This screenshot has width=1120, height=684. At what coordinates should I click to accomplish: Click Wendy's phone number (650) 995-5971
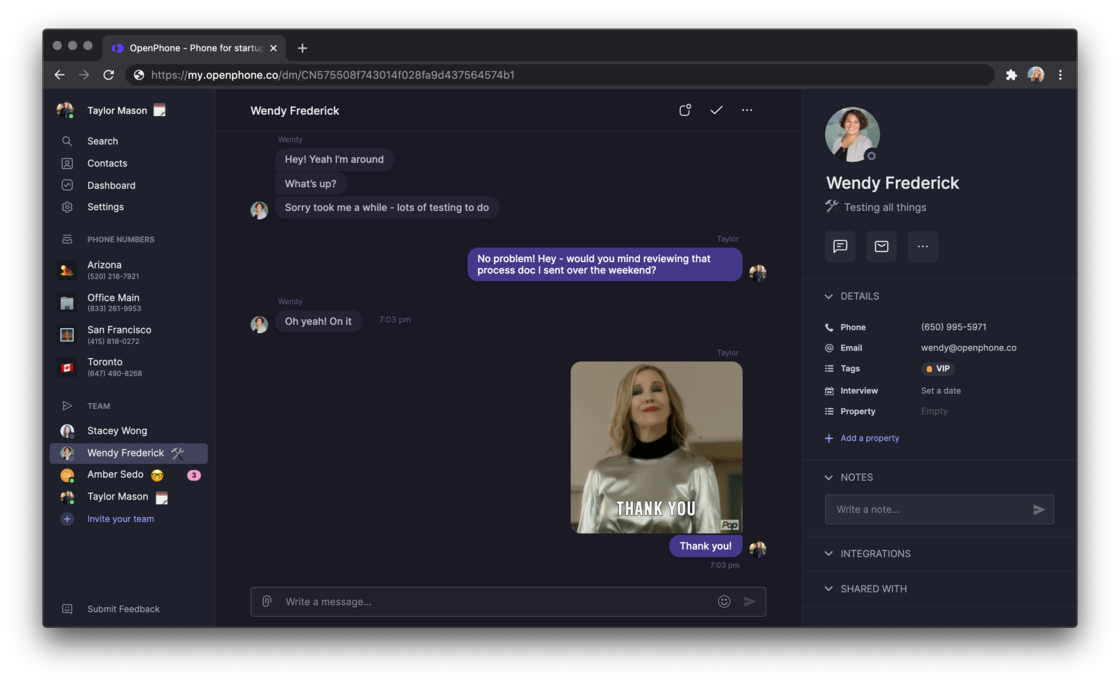[954, 328]
